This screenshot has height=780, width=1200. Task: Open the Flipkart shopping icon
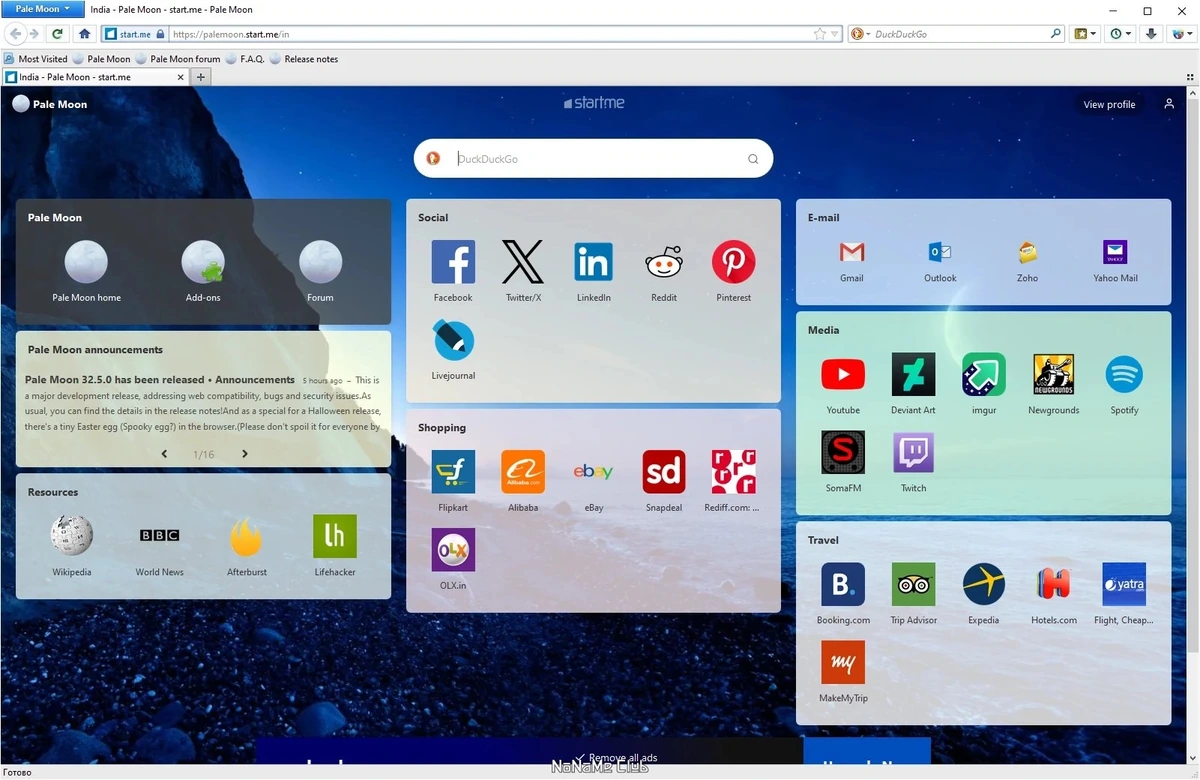[x=453, y=472]
